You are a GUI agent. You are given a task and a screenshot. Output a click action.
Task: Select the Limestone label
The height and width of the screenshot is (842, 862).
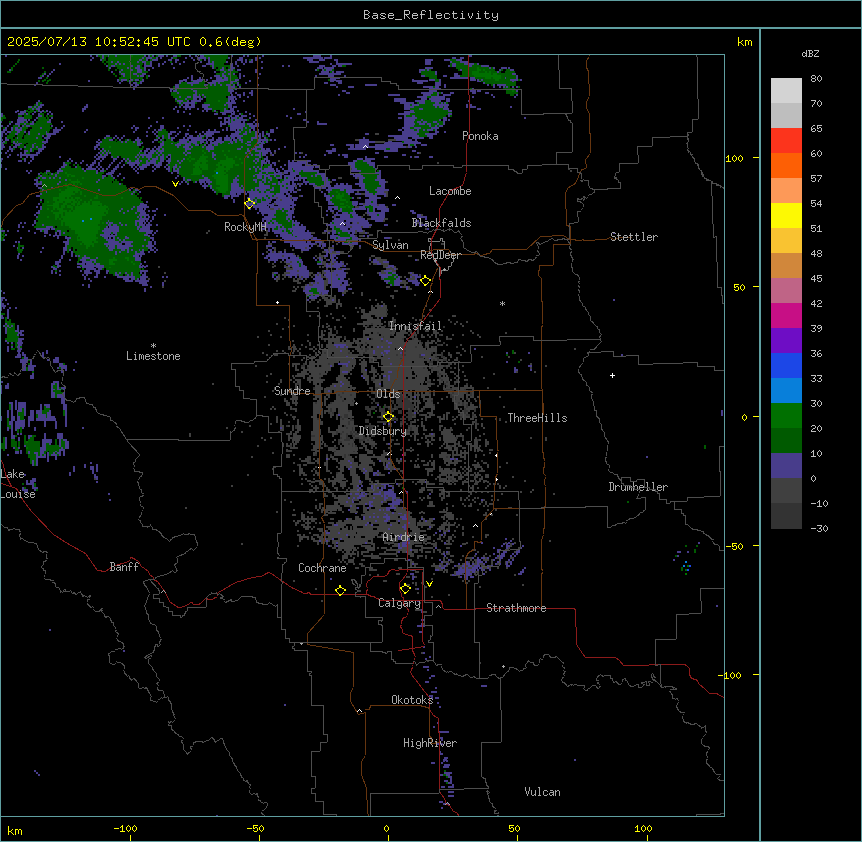(x=153, y=356)
